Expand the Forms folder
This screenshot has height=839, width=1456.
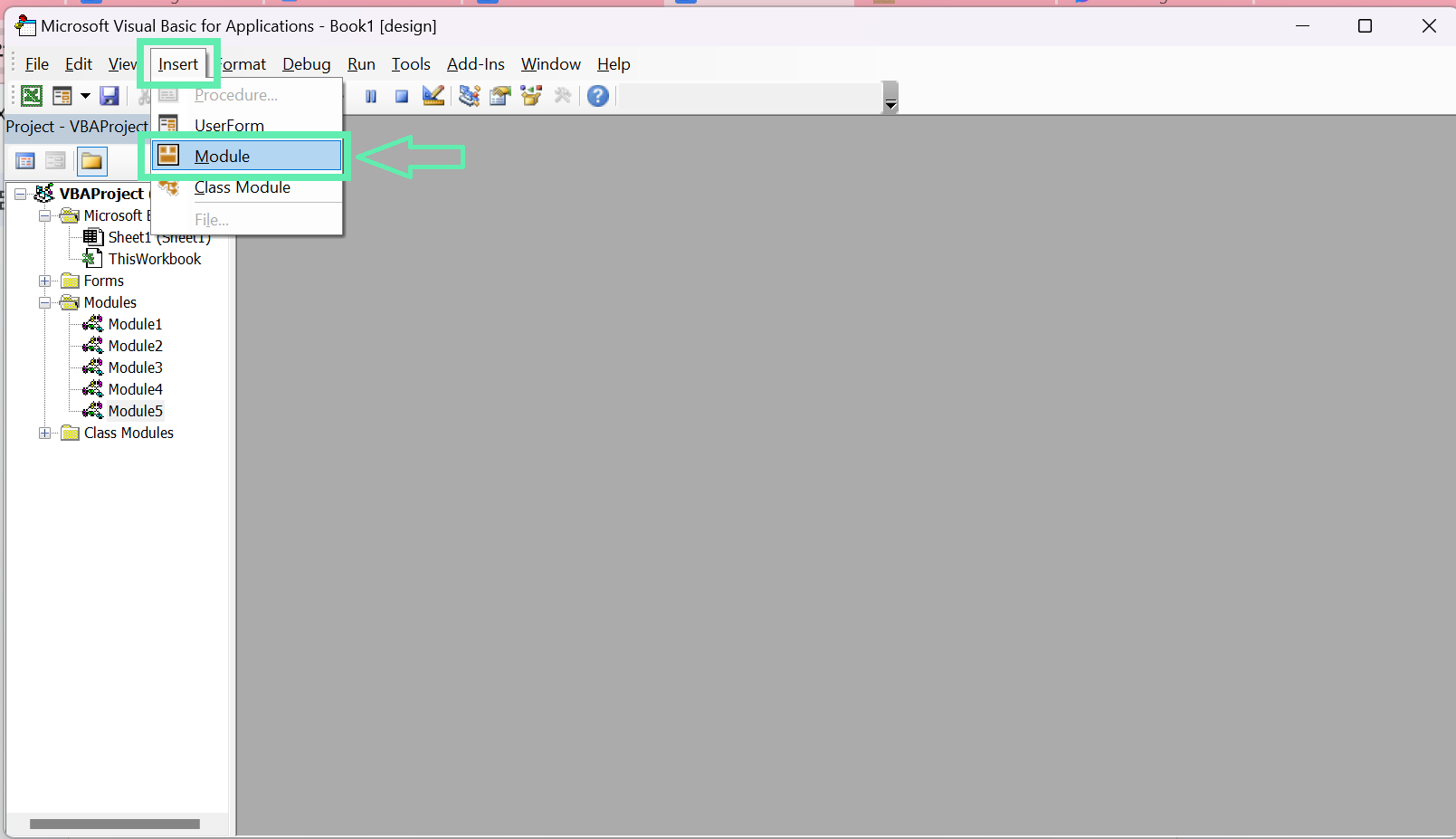(44, 281)
